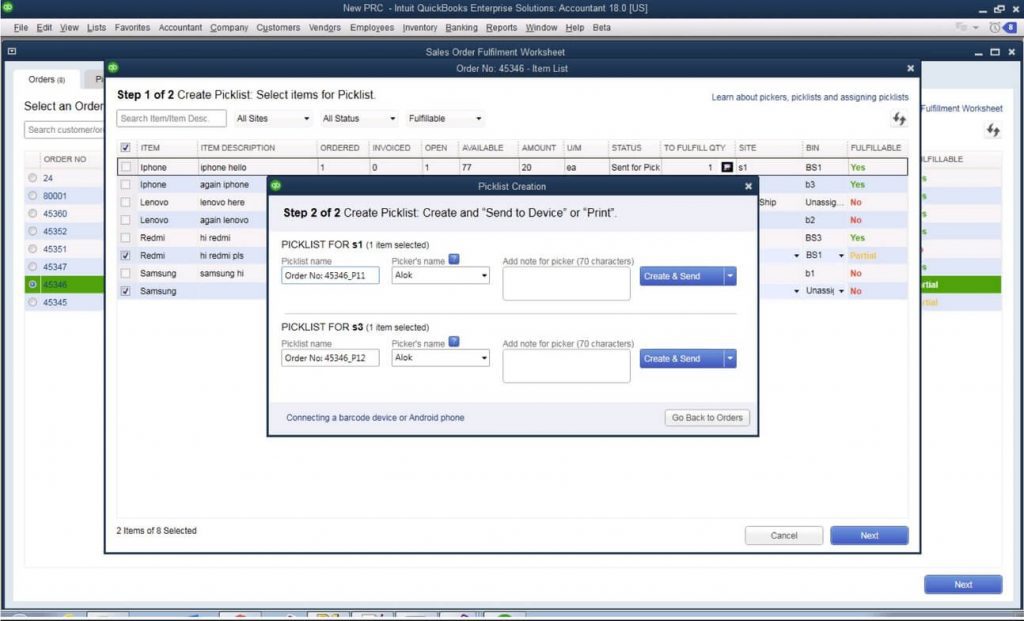Check the Iphone 'iphone hello' row checkbox
The image size is (1024, 621).
pos(125,167)
